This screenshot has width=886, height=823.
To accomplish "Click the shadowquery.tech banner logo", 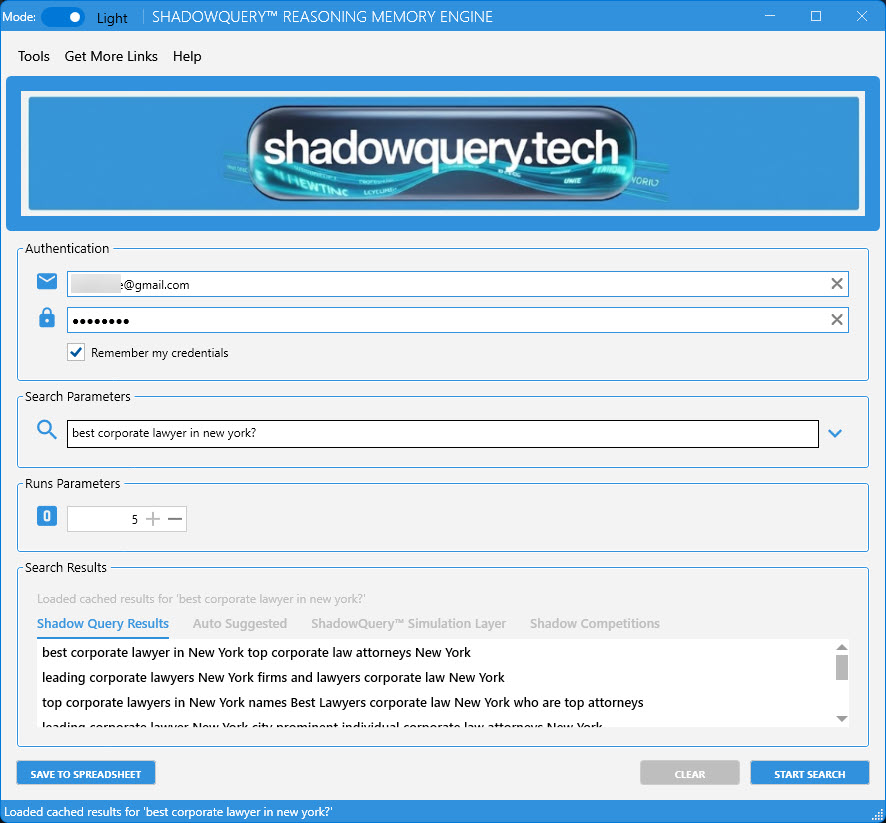I will (442, 153).
